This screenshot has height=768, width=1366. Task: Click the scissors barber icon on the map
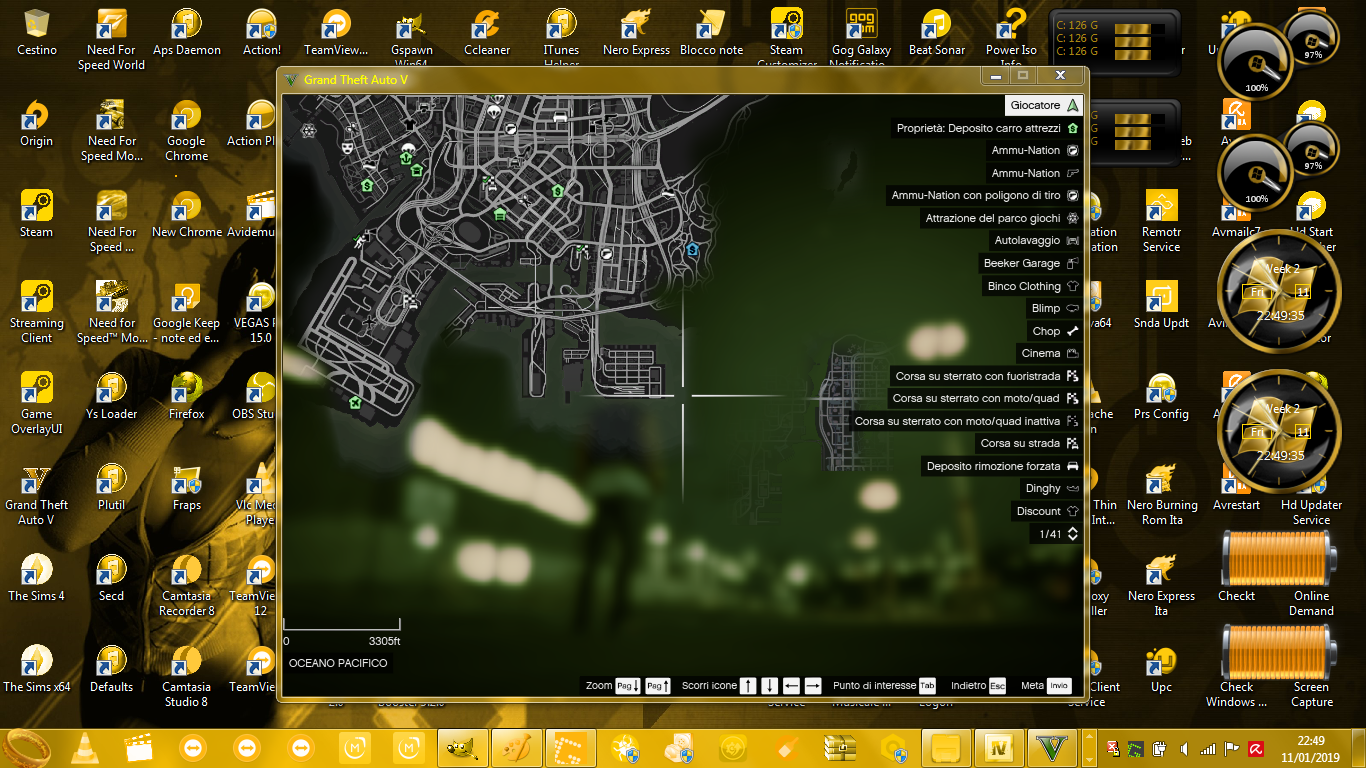(x=524, y=200)
